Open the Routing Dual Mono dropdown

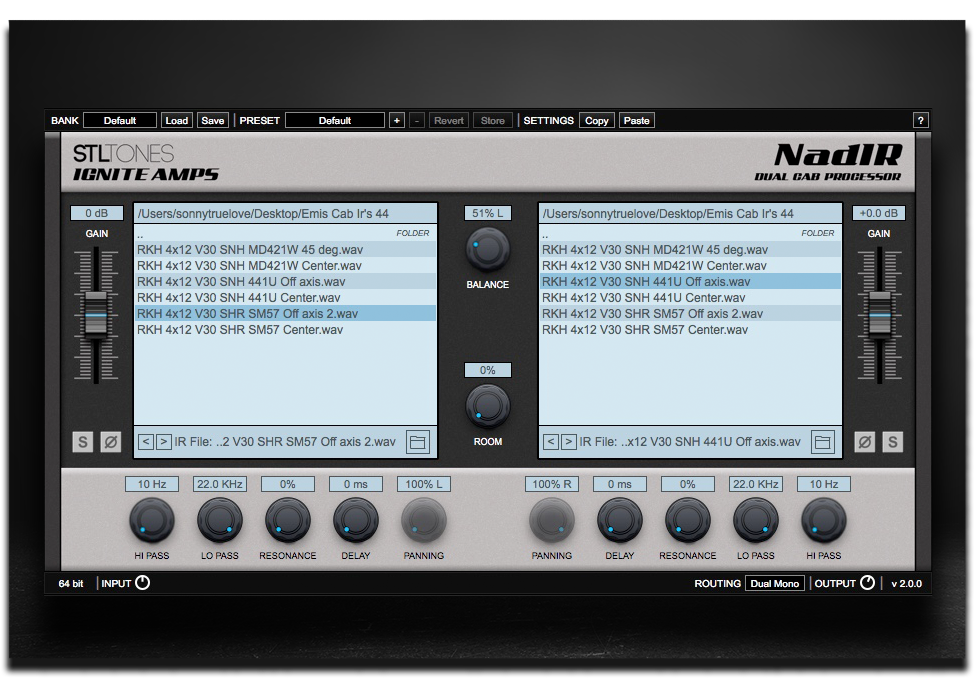[x=775, y=583]
